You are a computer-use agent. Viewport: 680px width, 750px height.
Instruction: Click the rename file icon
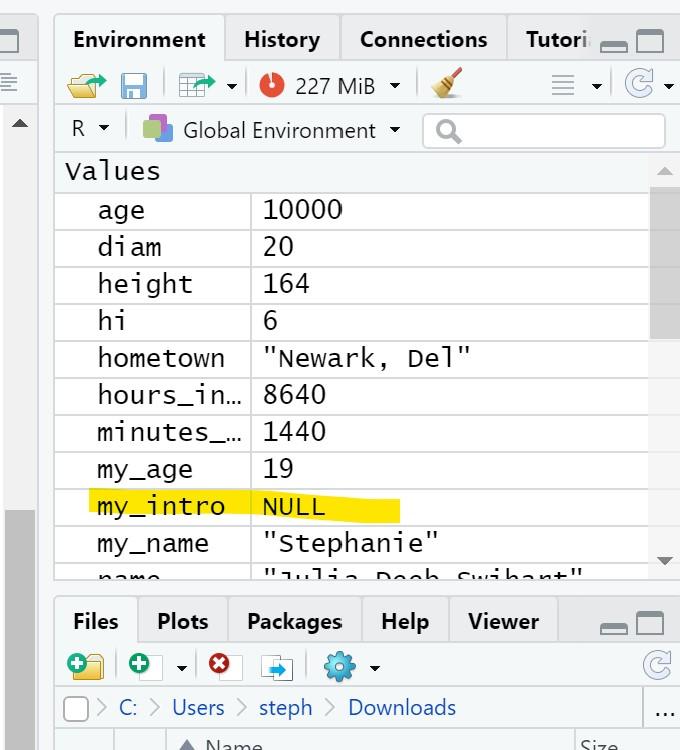[277, 667]
